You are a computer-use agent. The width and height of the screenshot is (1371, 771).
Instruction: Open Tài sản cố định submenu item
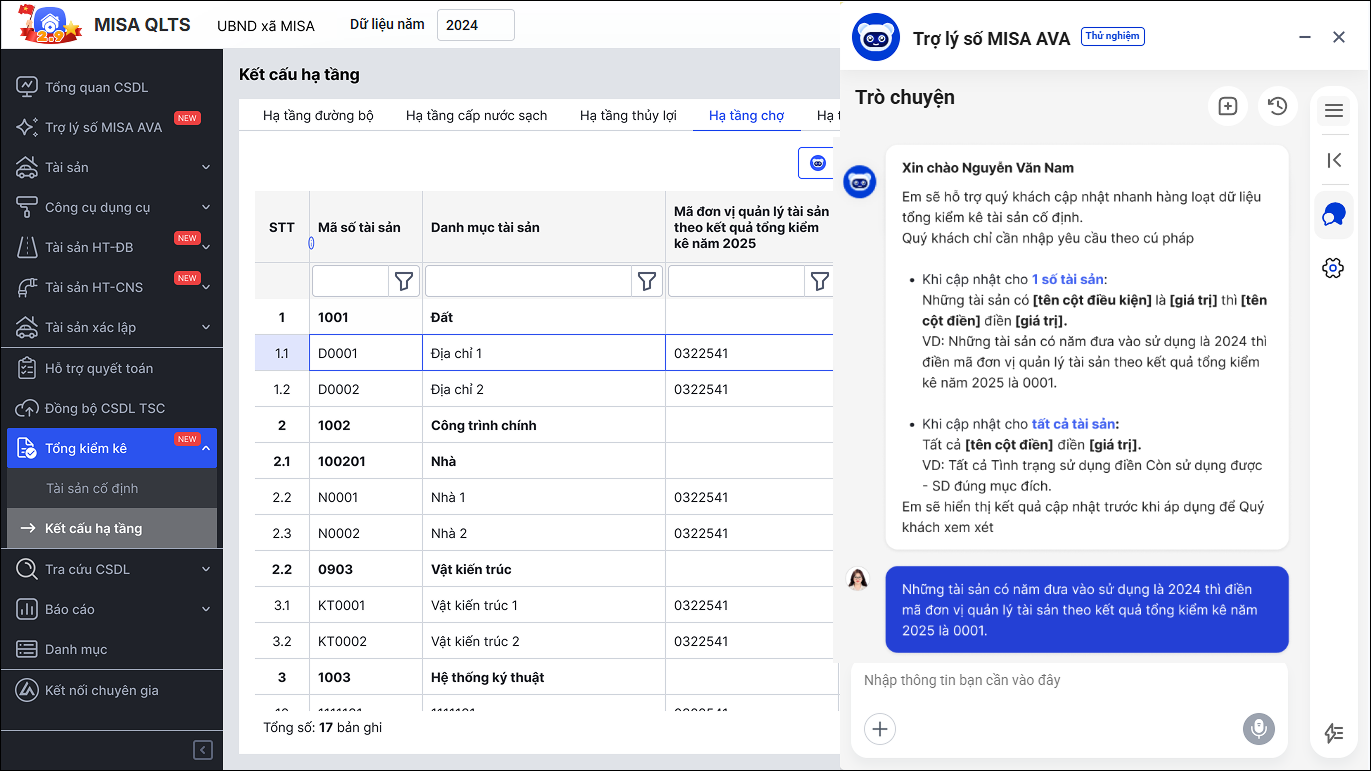click(x=92, y=488)
